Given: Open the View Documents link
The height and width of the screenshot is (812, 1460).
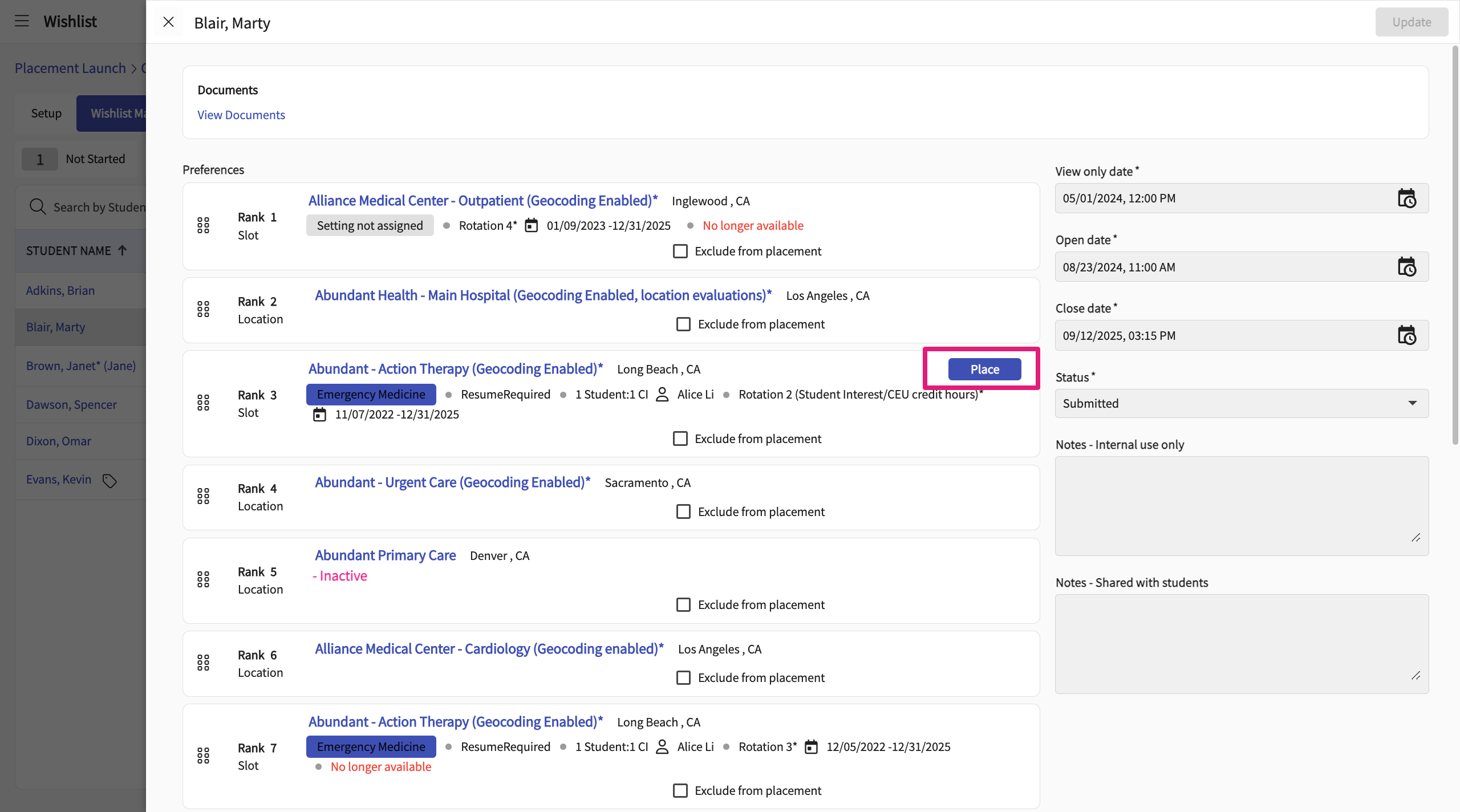Looking at the screenshot, I should pyautogui.click(x=241, y=115).
